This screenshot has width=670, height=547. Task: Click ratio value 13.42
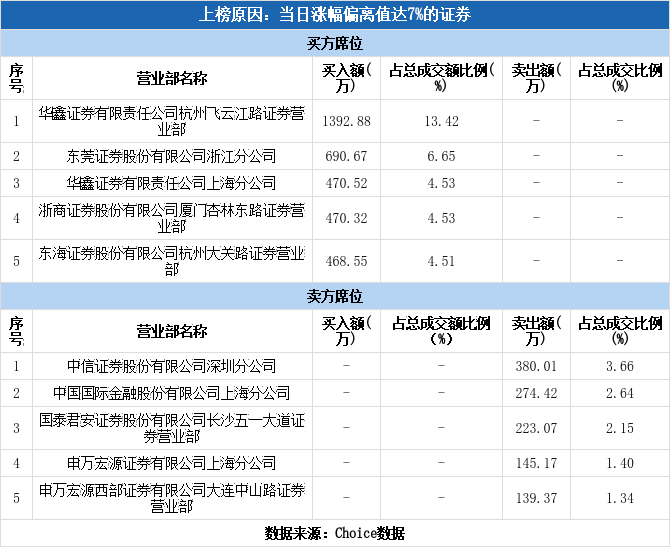coord(441,121)
